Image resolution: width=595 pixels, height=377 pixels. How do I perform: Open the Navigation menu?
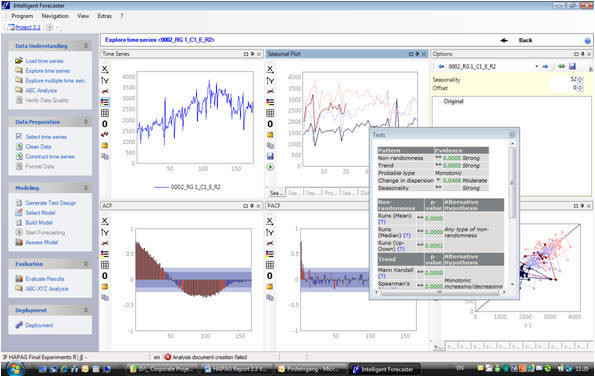point(55,16)
